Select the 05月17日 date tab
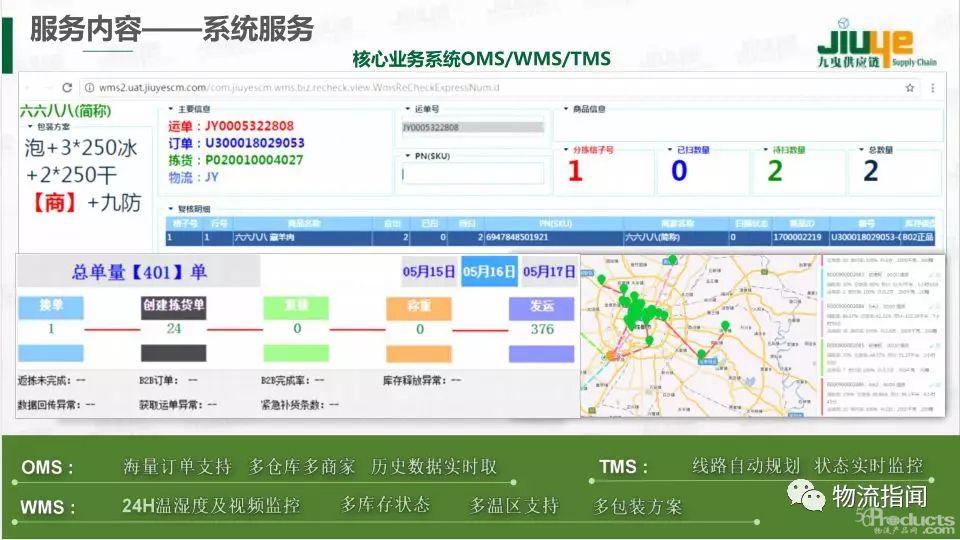This screenshot has height=540, width=960. tap(549, 271)
